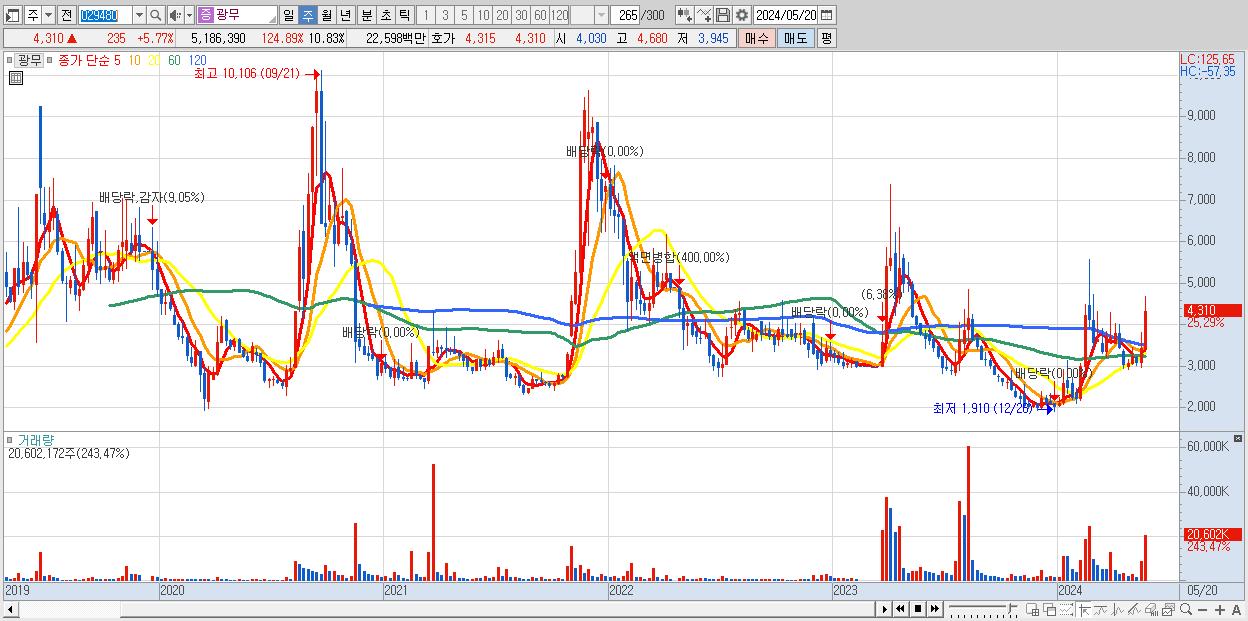Viewport: 1248px width, 621px height.
Task: Click the grid icon below 광무 label
Action: [15, 78]
